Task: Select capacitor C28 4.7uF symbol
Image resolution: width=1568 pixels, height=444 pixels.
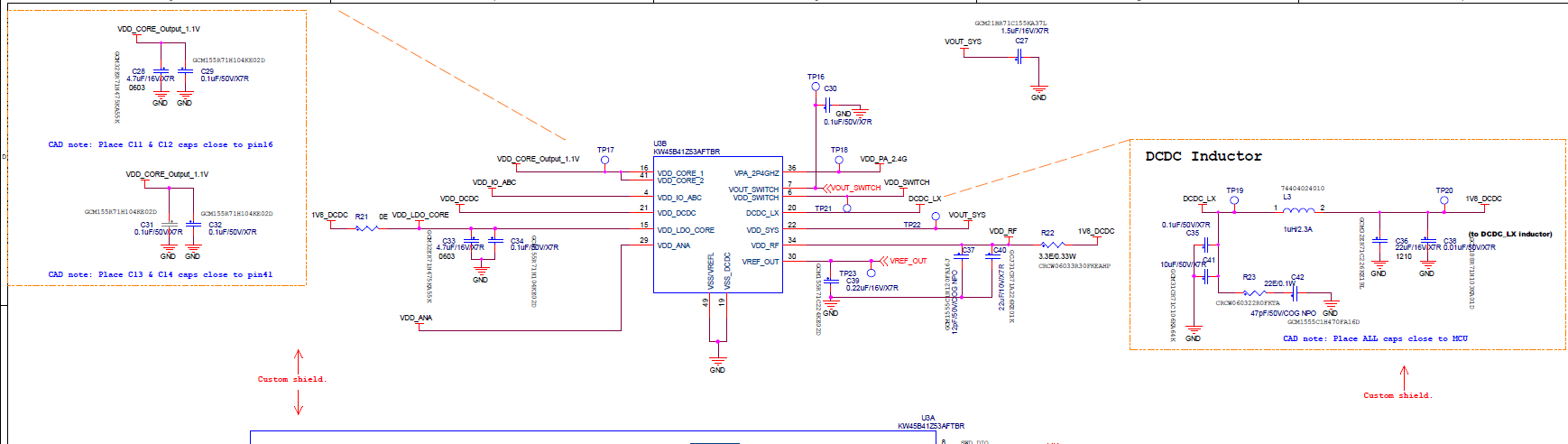Action: pos(161,71)
